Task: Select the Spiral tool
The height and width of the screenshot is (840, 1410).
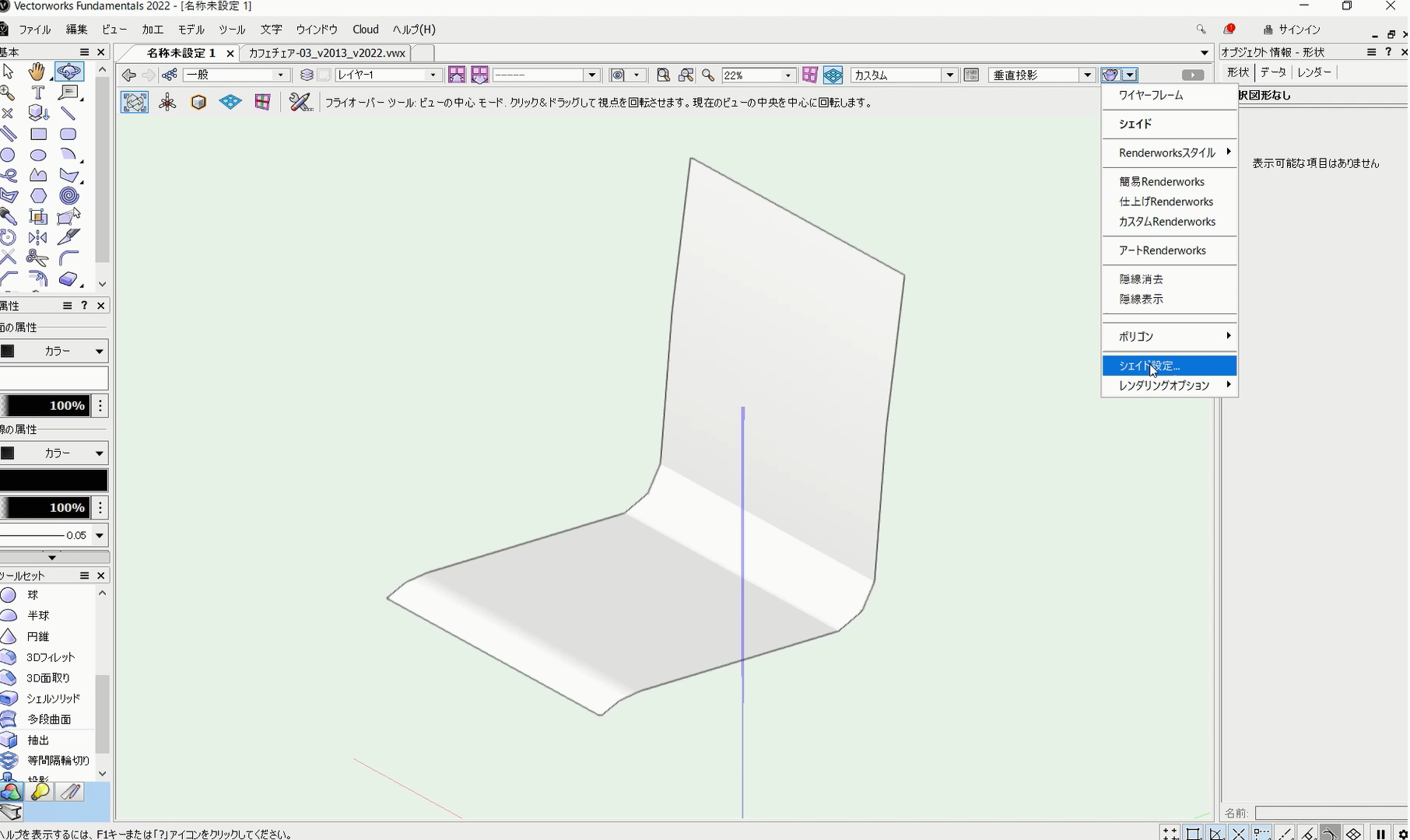Action: (68, 196)
